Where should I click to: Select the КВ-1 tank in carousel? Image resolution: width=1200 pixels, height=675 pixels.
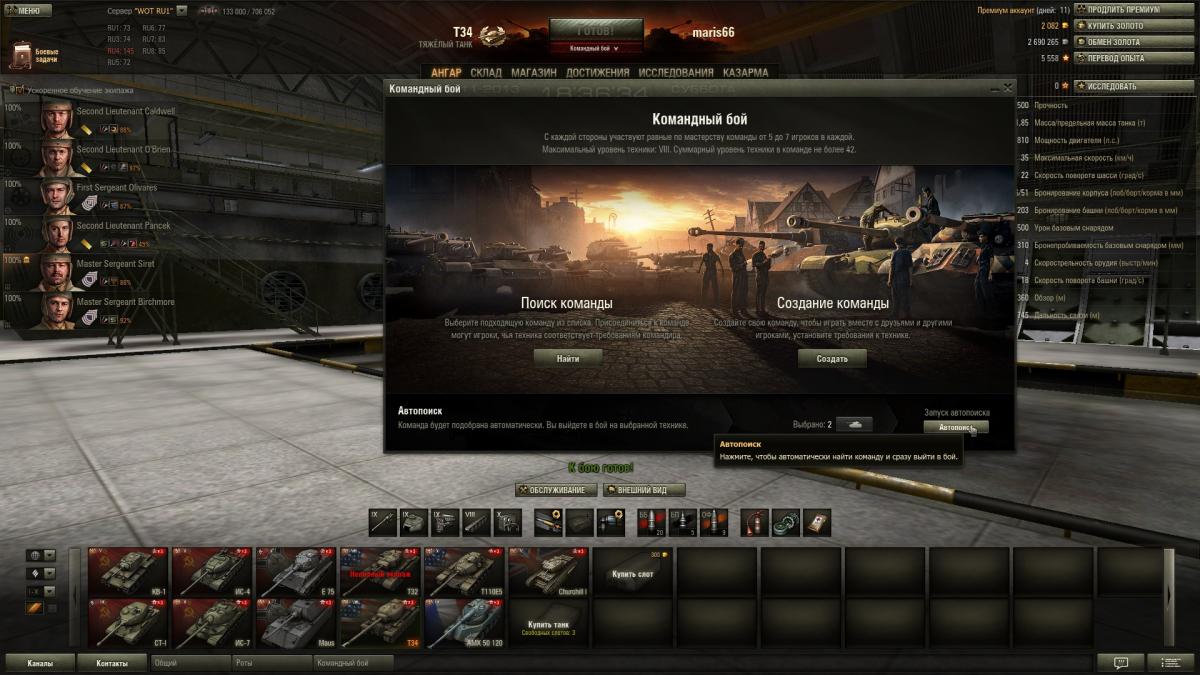click(x=128, y=571)
